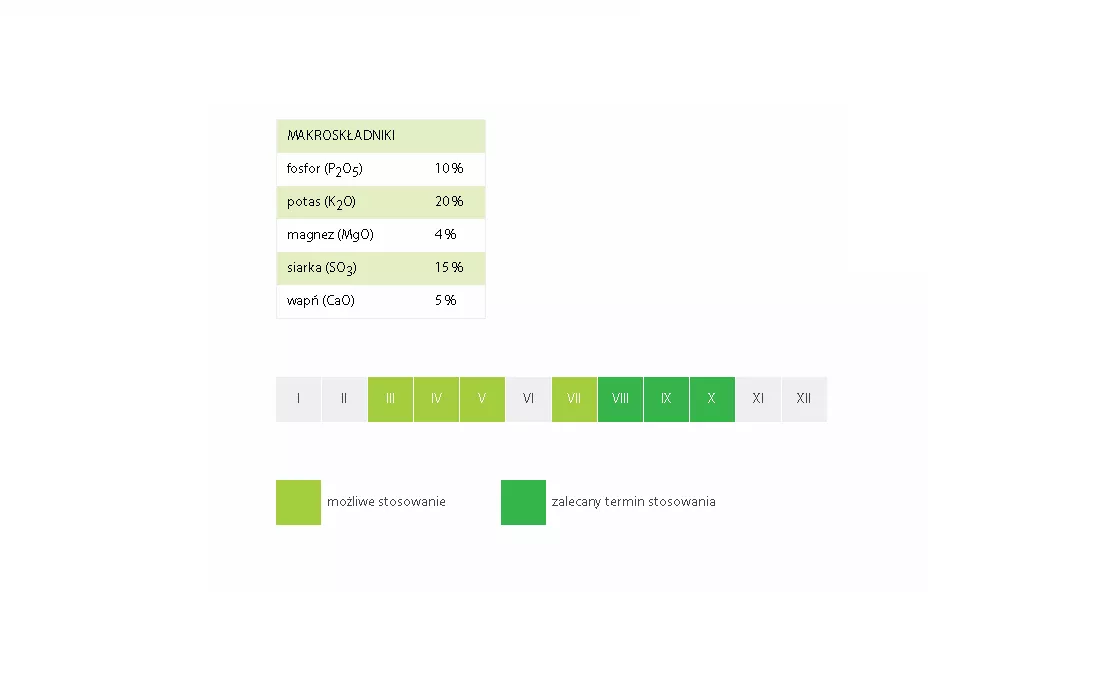Viewport: 1119px width, 697px height.
Task: Click the light green 'możliwe stosowanie' swatch
Action: coord(298,502)
